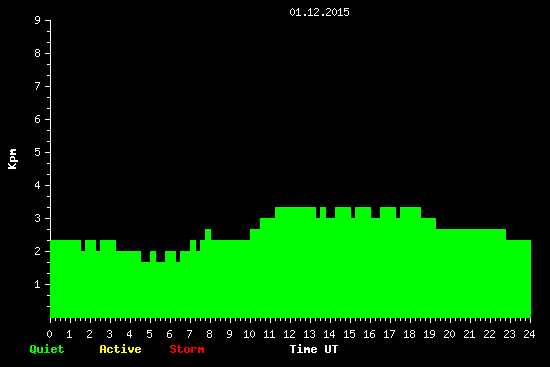The image size is (550, 367).
Task: Click the small green spike near hour 8
Action: pyautogui.click(x=208, y=234)
